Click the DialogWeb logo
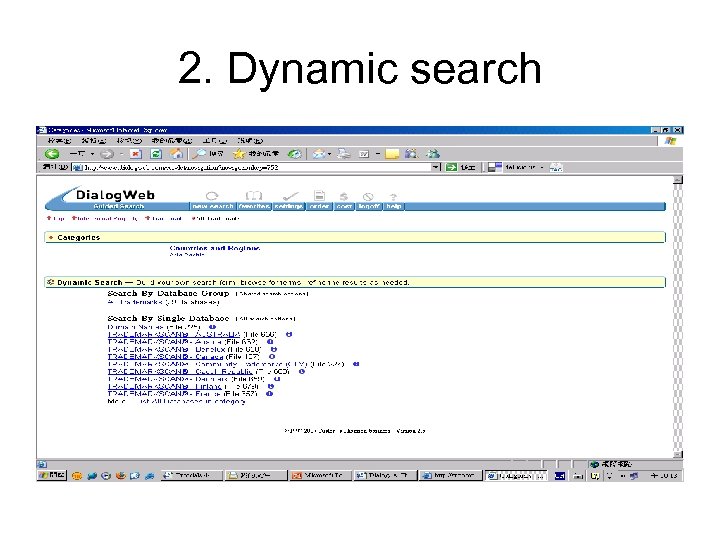Screen dimensions: 720x540 tap(115, 195)
